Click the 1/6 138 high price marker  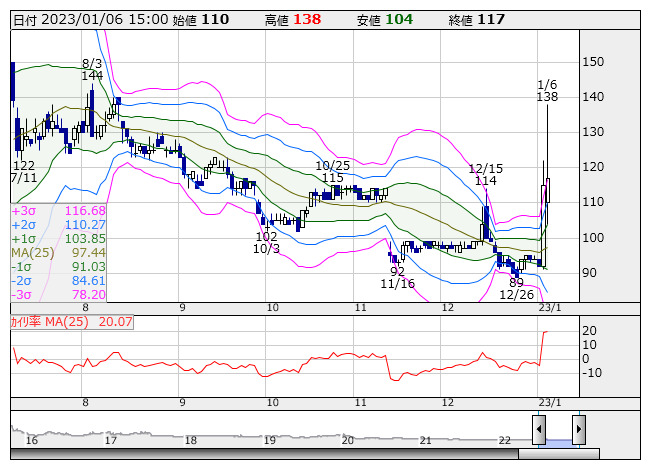[x=547, y=91]
